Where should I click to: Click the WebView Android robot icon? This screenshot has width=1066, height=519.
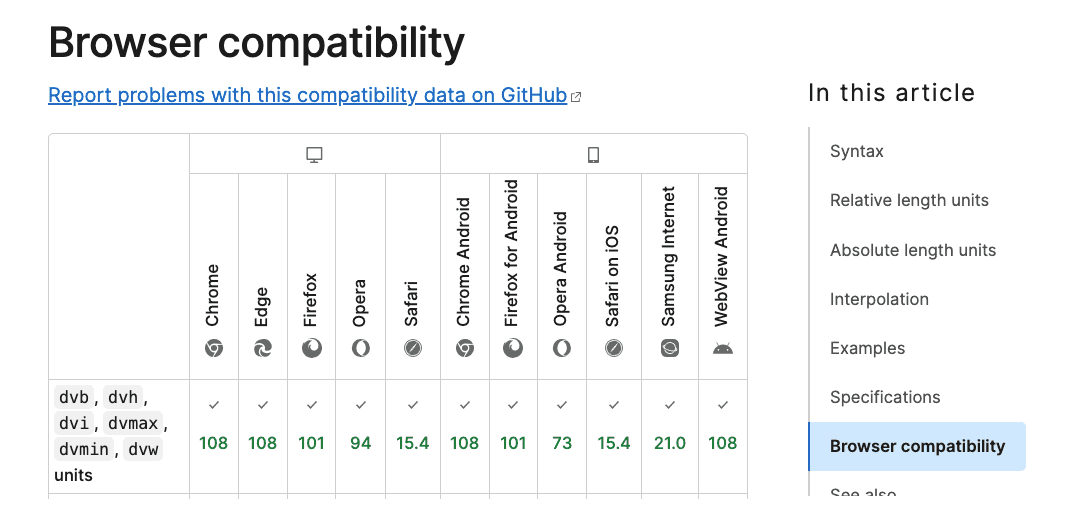[723, 348]
